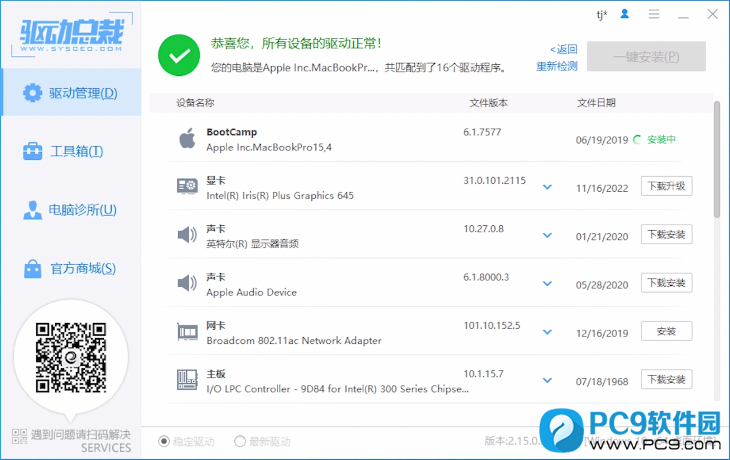This screenshot has width=730, height=460.
Task: Click the <返回 link
Action: [564, 49]
